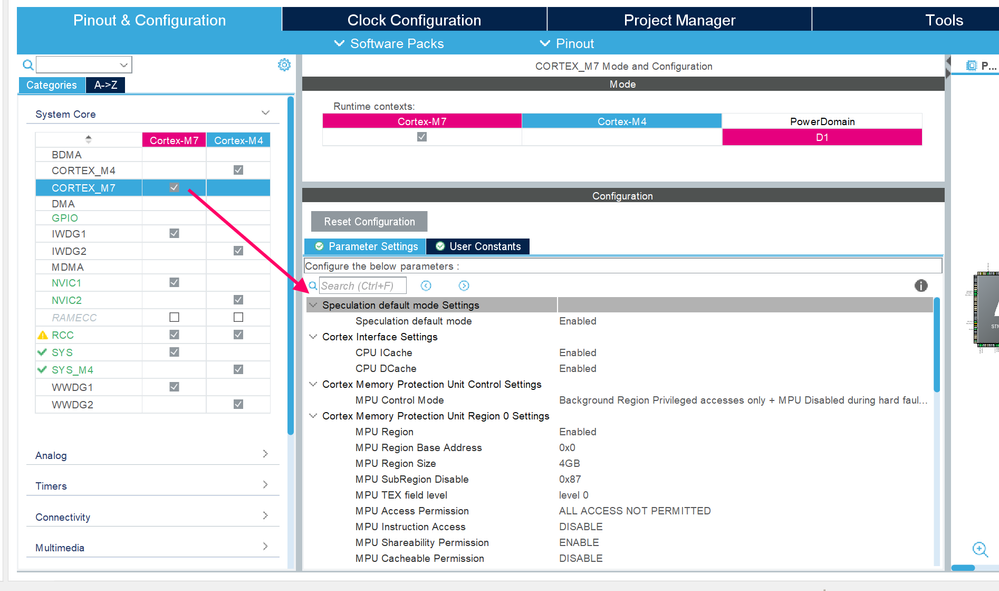This screenshot has height=591, width=999.
Task: Select Cortex-M4 runtime context header
Action: pos(622,121)
